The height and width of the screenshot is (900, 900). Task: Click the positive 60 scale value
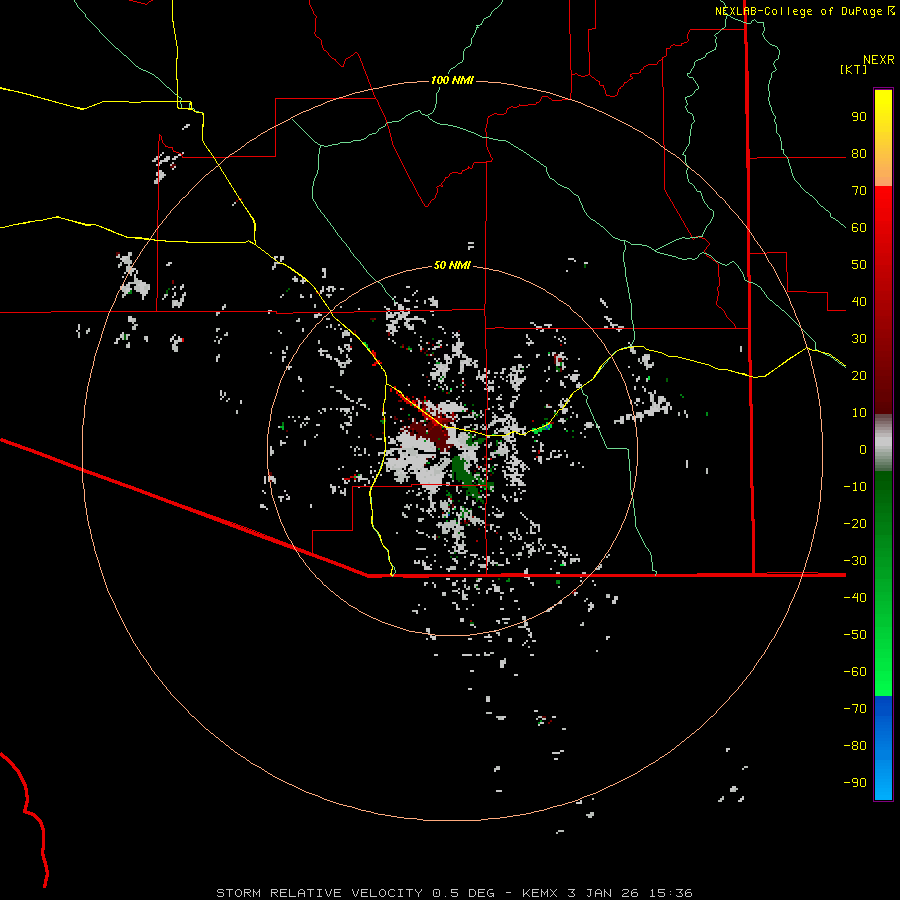(x=859, y=228)
